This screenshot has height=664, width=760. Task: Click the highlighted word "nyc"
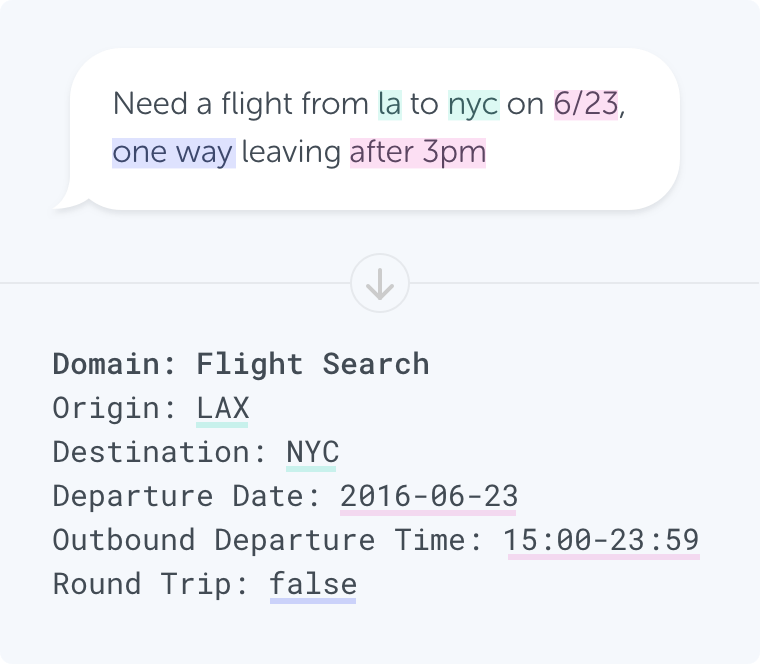coord(473,104)
